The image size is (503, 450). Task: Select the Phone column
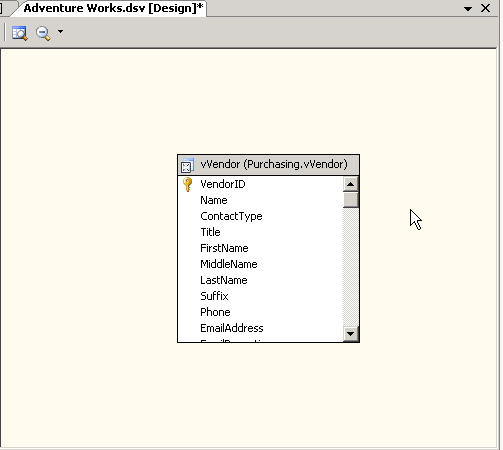pyautogui.click(x=215, y=312)
